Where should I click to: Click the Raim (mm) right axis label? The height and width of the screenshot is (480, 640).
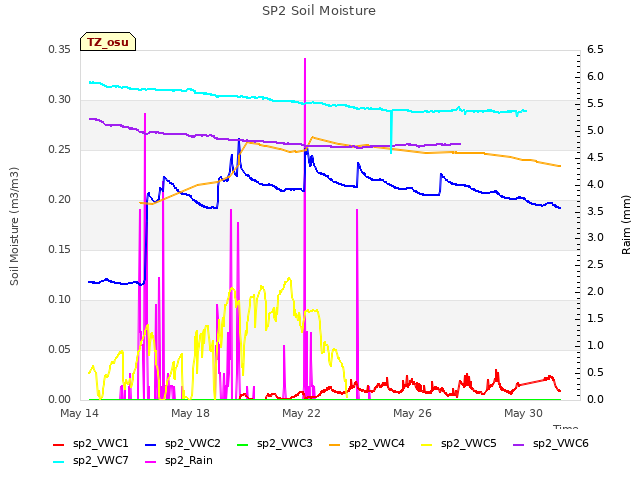click(x=626, y=225)
